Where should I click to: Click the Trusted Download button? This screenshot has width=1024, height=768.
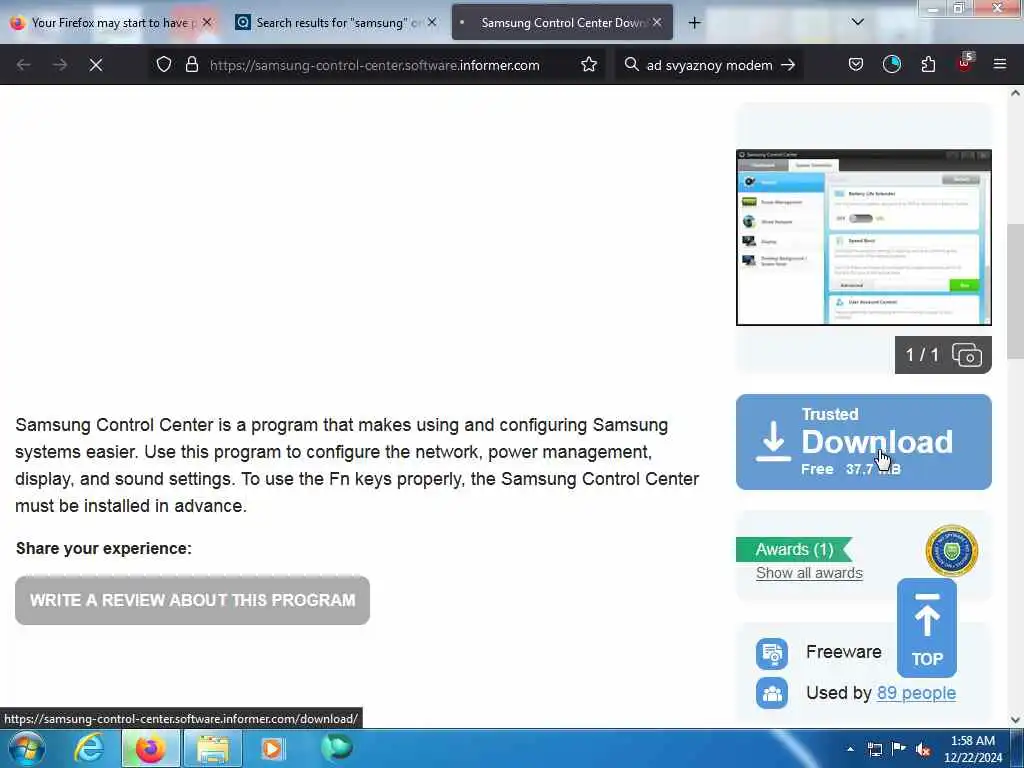tap(863, 442)
